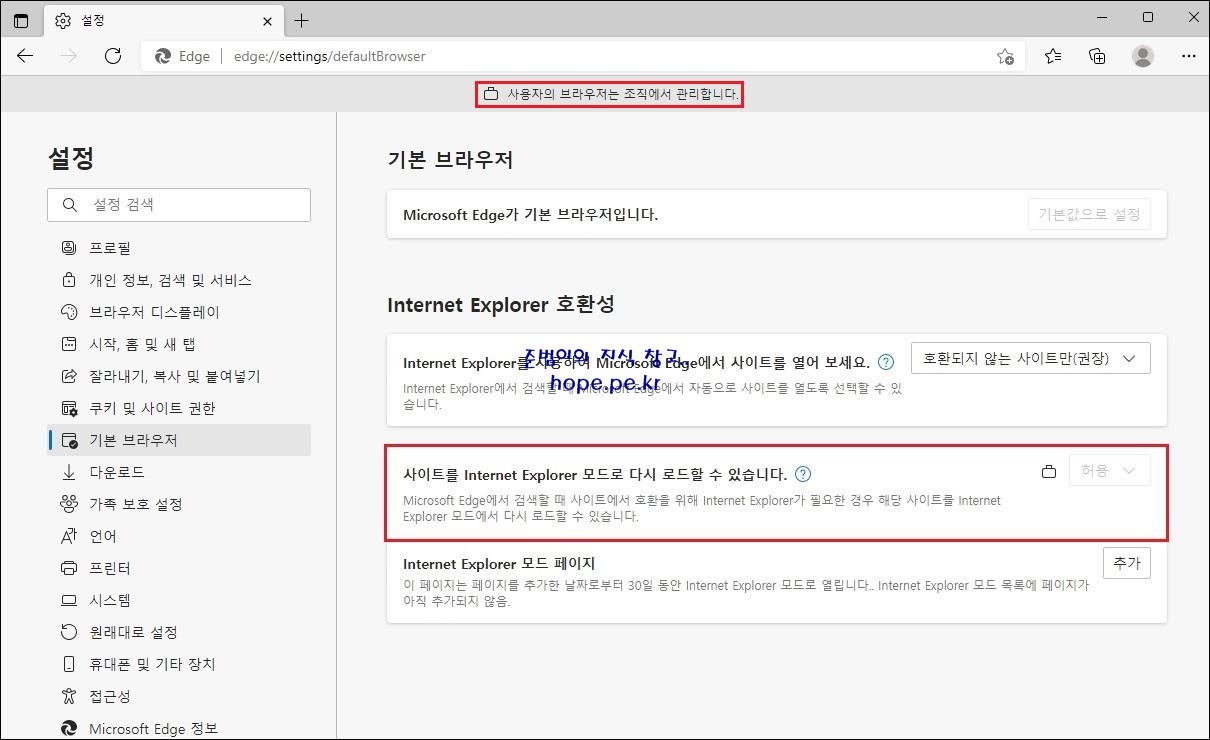
Task: Open Settings and more ellipsis menu
Action: point(1189,56)
